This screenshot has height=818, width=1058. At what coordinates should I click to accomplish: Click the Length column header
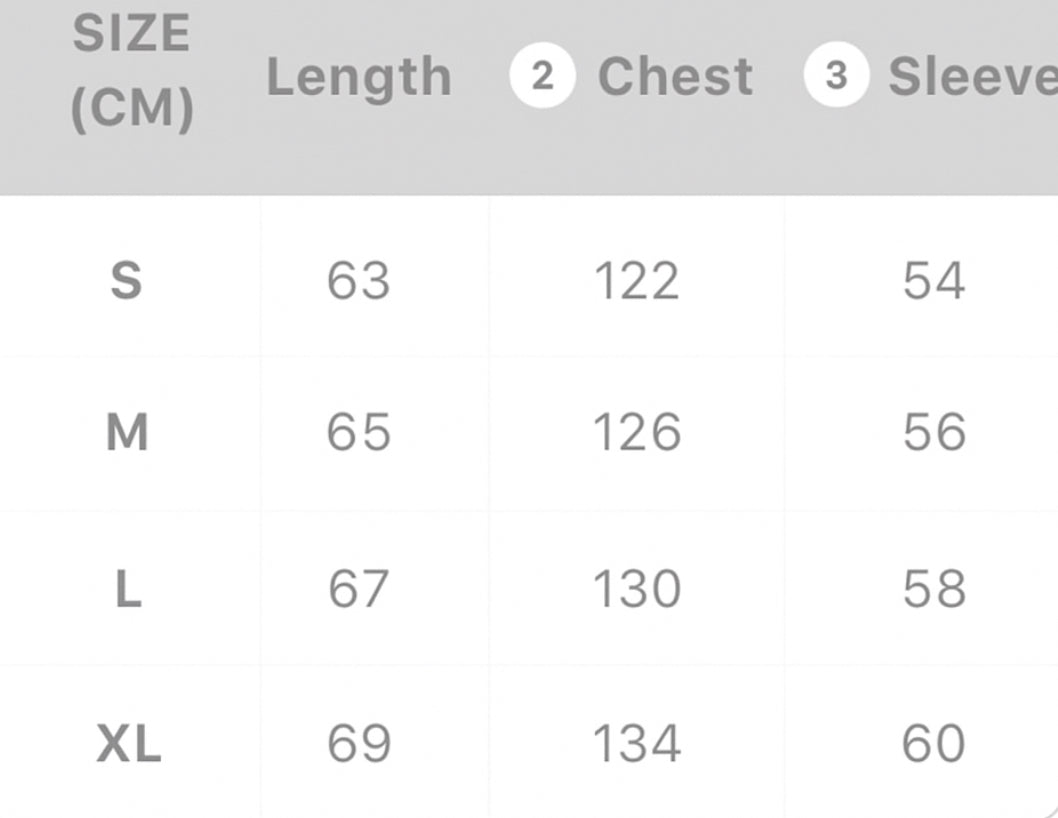pos(358,78)
